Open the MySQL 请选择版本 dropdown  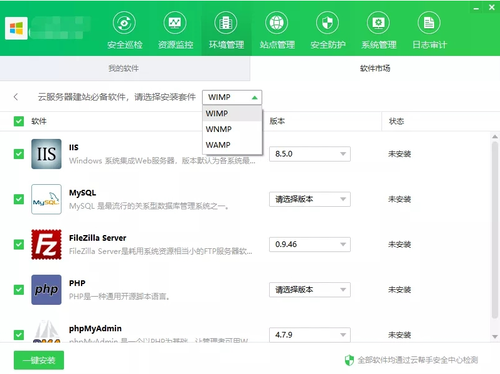point(310,199)
